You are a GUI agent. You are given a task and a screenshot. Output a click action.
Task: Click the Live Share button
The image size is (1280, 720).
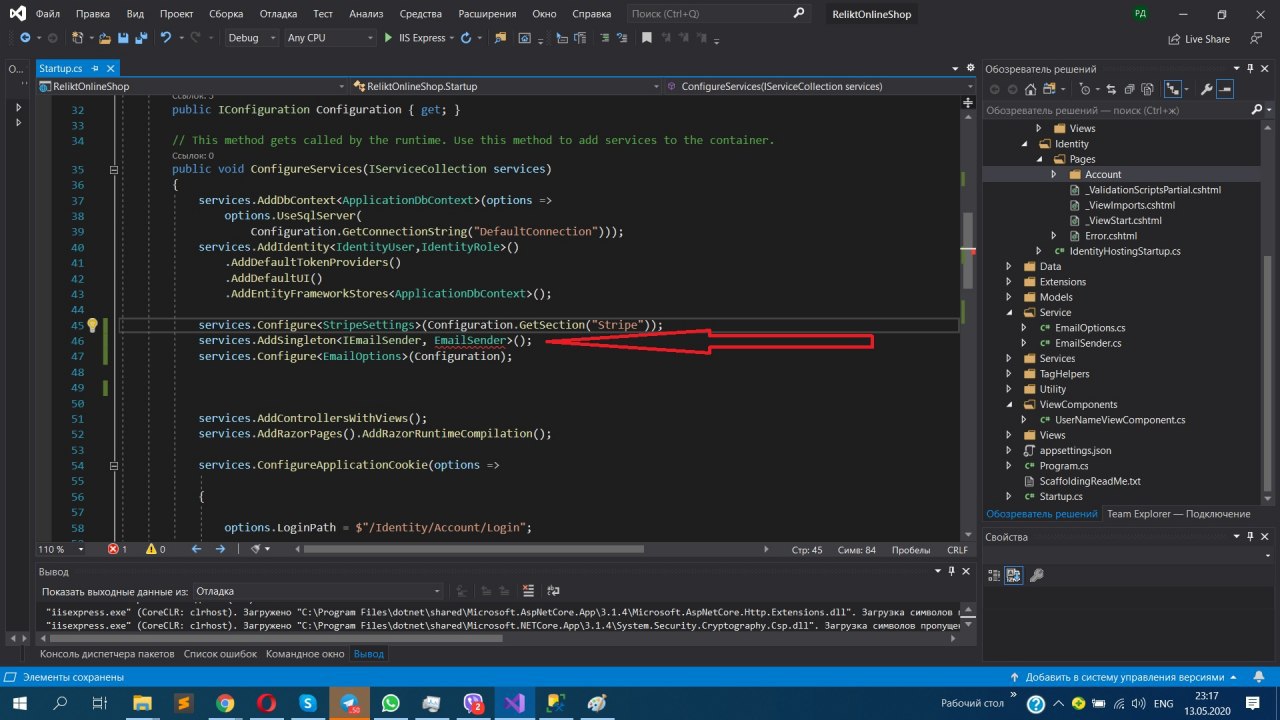pyautogui.click(x=1199, y=39)
